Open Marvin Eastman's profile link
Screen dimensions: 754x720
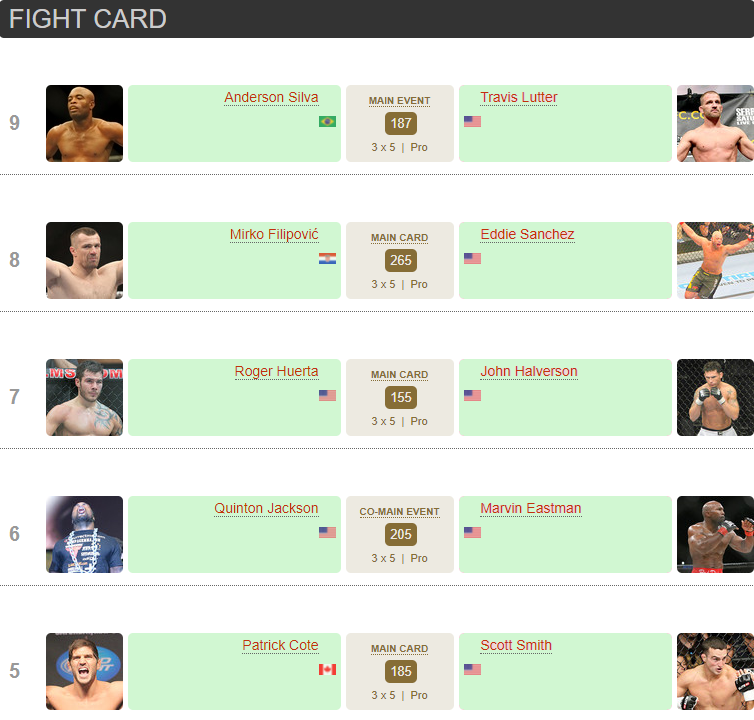[x=530, y=508]
